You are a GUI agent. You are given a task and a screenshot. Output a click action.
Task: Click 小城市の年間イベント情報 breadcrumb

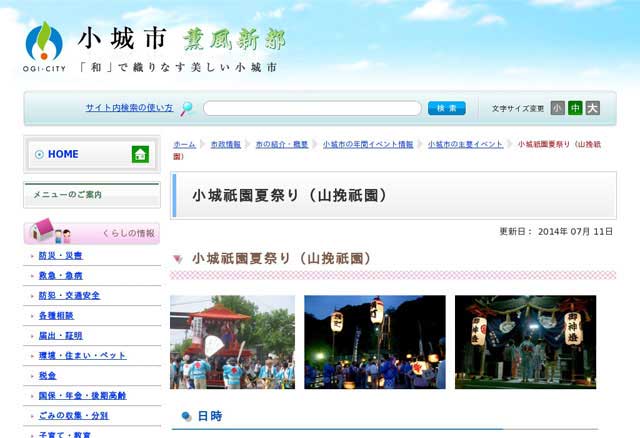(368, 145)
